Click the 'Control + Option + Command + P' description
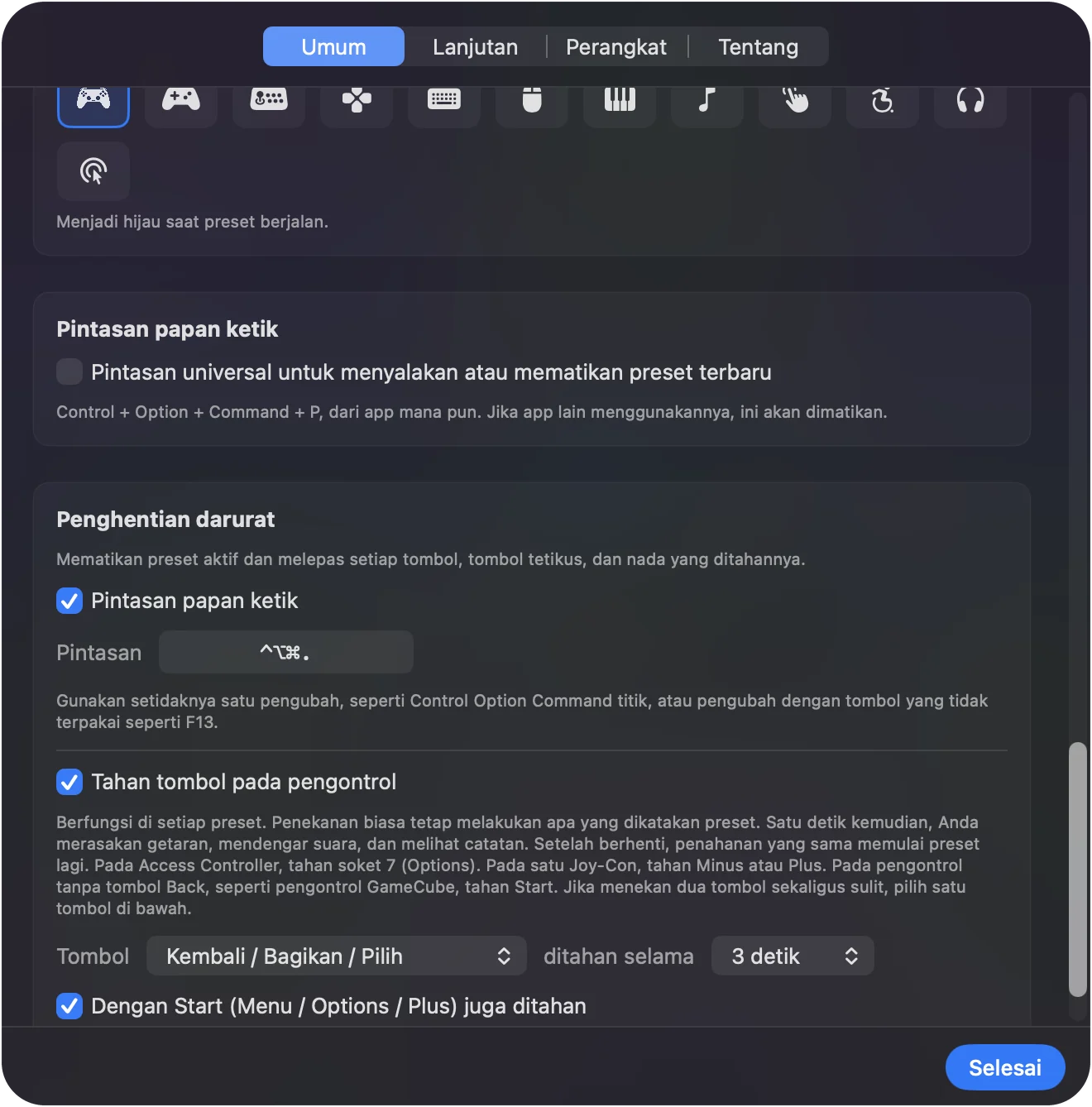The height and width of the screenshot is (1107, 1092). [x=472, y=412]
